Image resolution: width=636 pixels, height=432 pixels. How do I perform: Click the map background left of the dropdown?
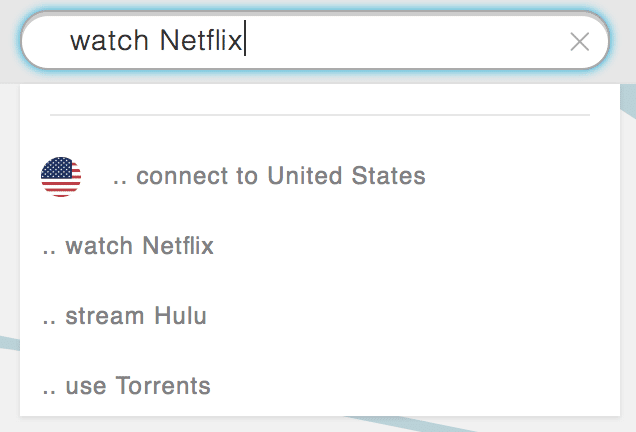[x=10, y=243]
